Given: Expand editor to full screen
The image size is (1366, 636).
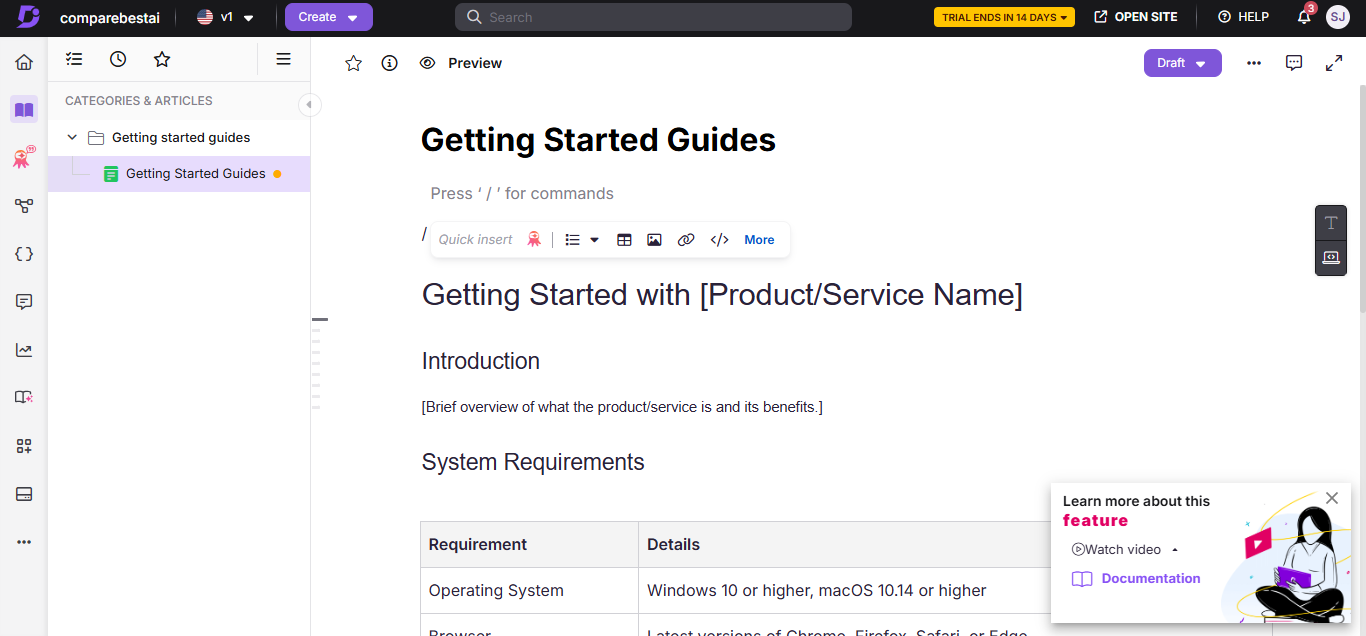Looking at the screenshot, I should pyautogui.click(x=1334, y=63).
